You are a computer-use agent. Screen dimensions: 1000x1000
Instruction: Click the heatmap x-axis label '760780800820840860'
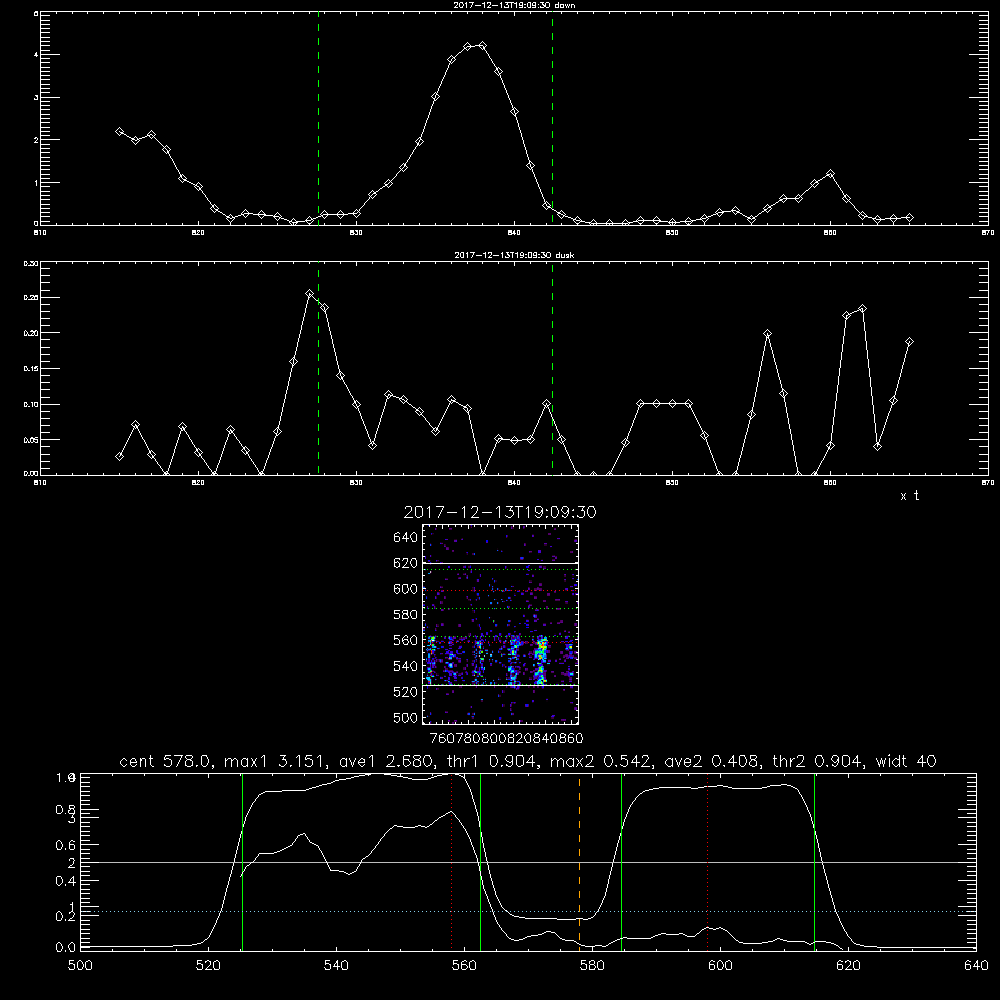click(506, 738)
